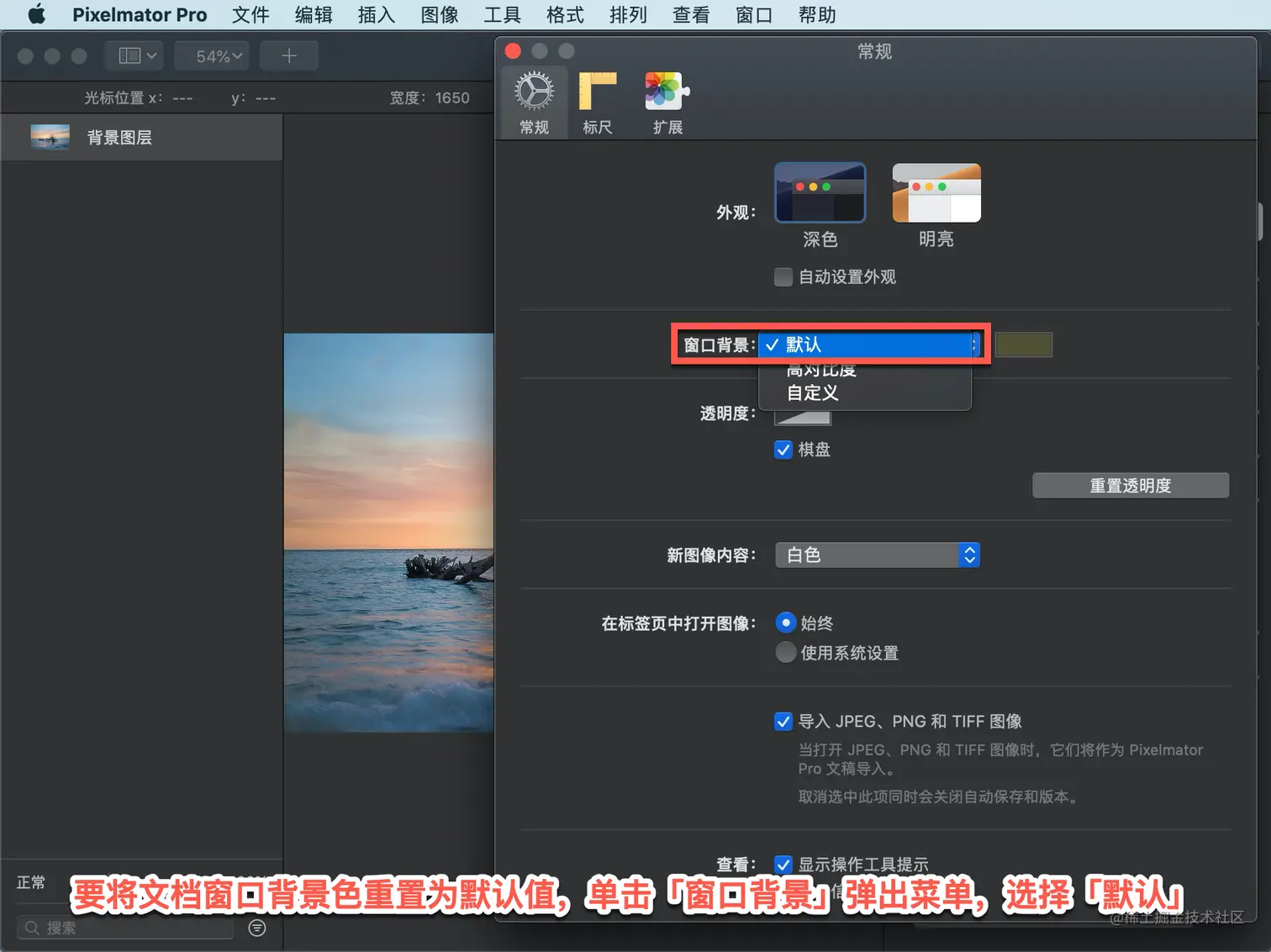Open the 查看 menu

pos(691,14)
